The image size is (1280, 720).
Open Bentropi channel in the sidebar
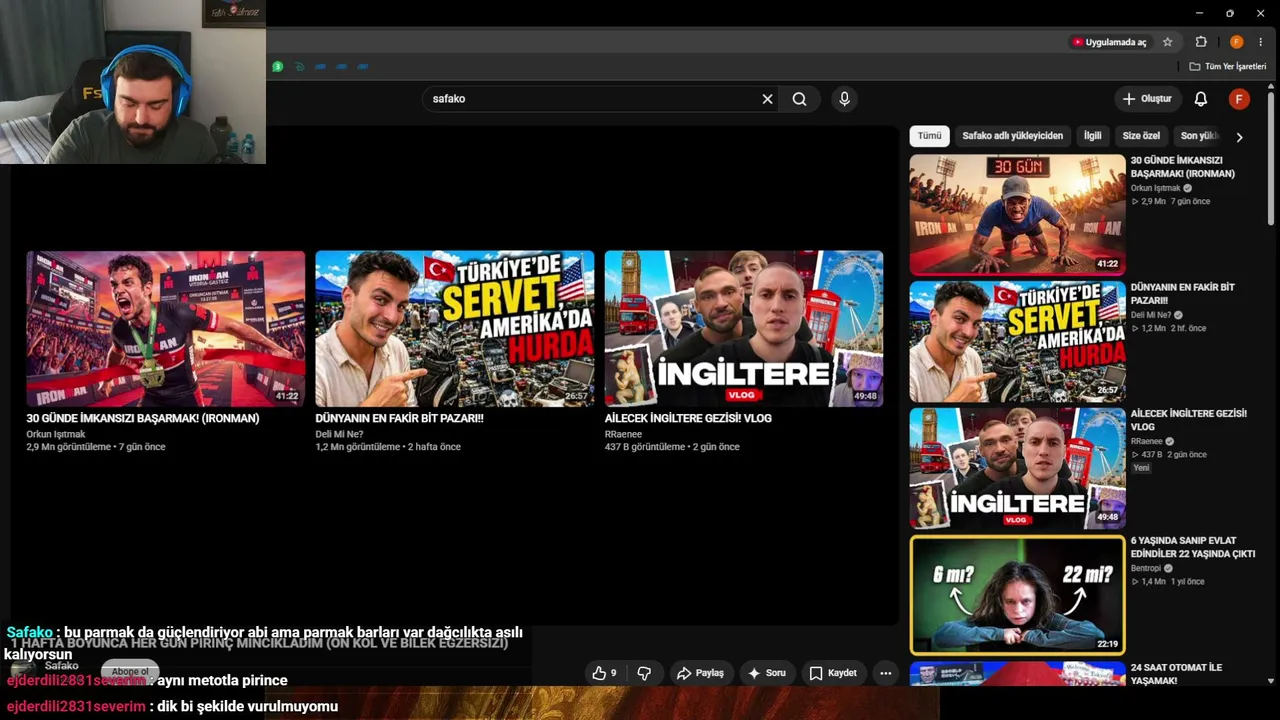pos(1147,568)
